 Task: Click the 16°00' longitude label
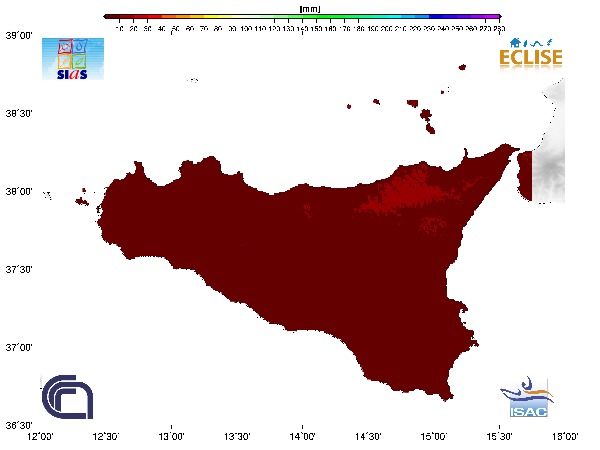[565, 436]
